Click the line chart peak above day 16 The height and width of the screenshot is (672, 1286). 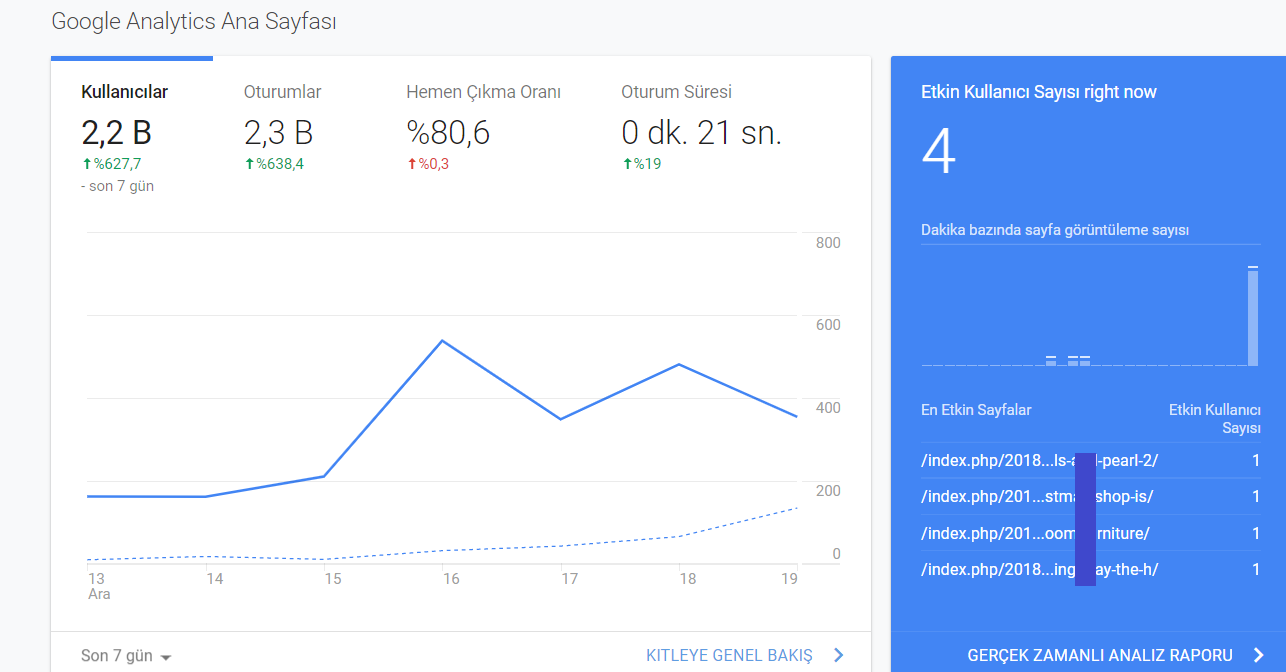click(442, 341)
